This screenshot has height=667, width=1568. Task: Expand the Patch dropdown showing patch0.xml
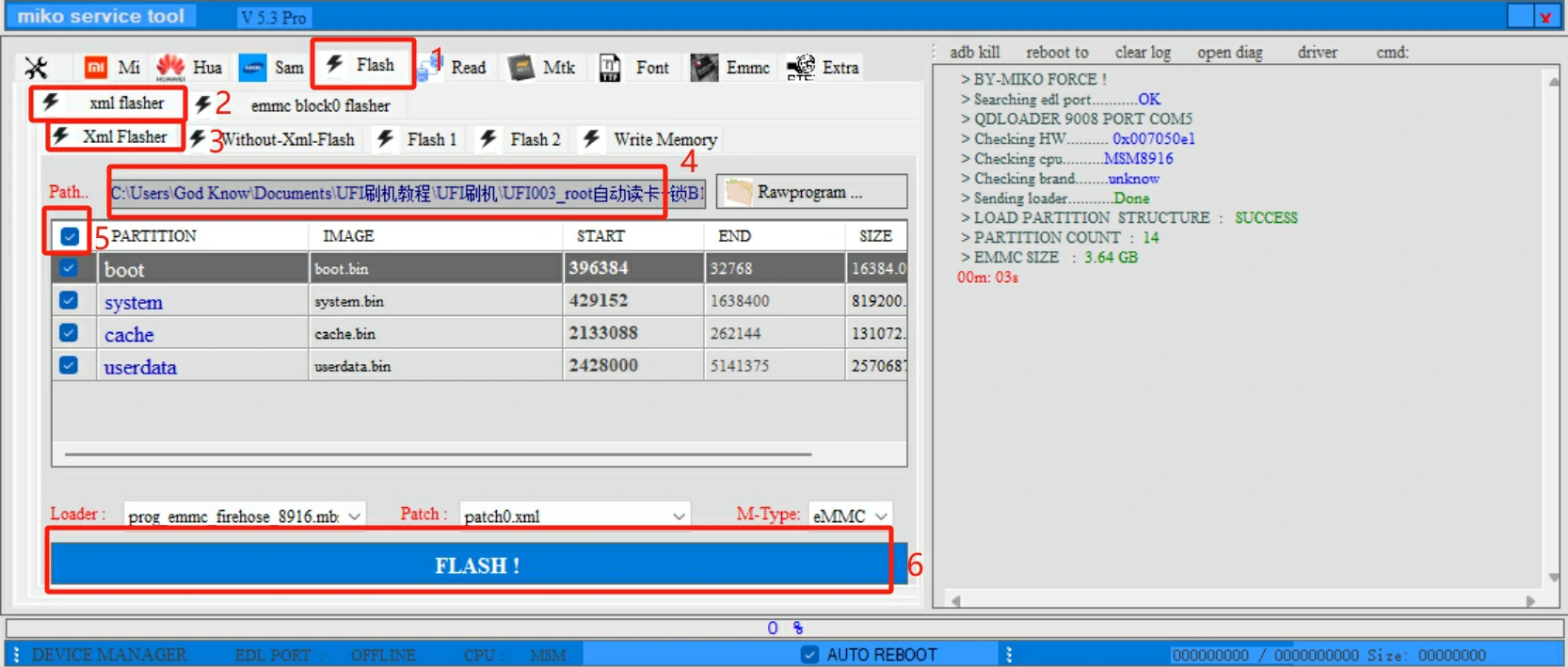click(575, 516)
